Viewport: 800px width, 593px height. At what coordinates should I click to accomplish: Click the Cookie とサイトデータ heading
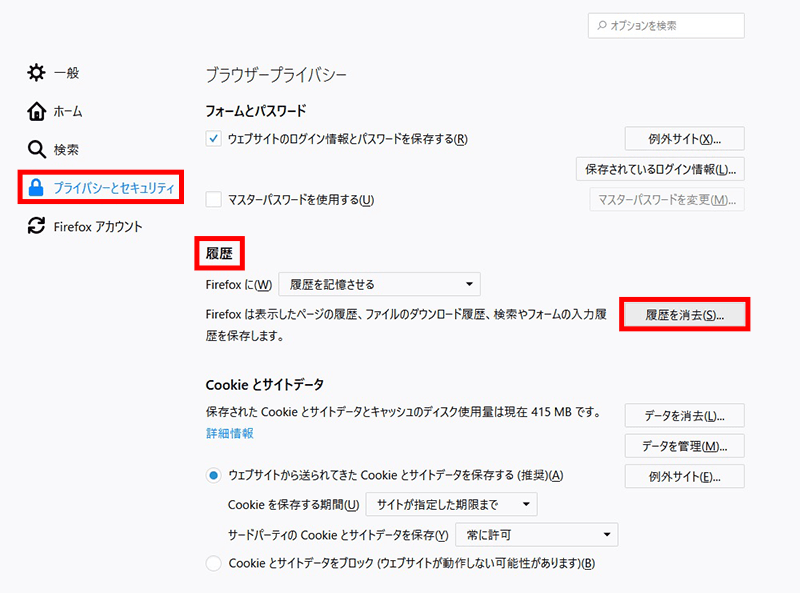tap(264, 384)
